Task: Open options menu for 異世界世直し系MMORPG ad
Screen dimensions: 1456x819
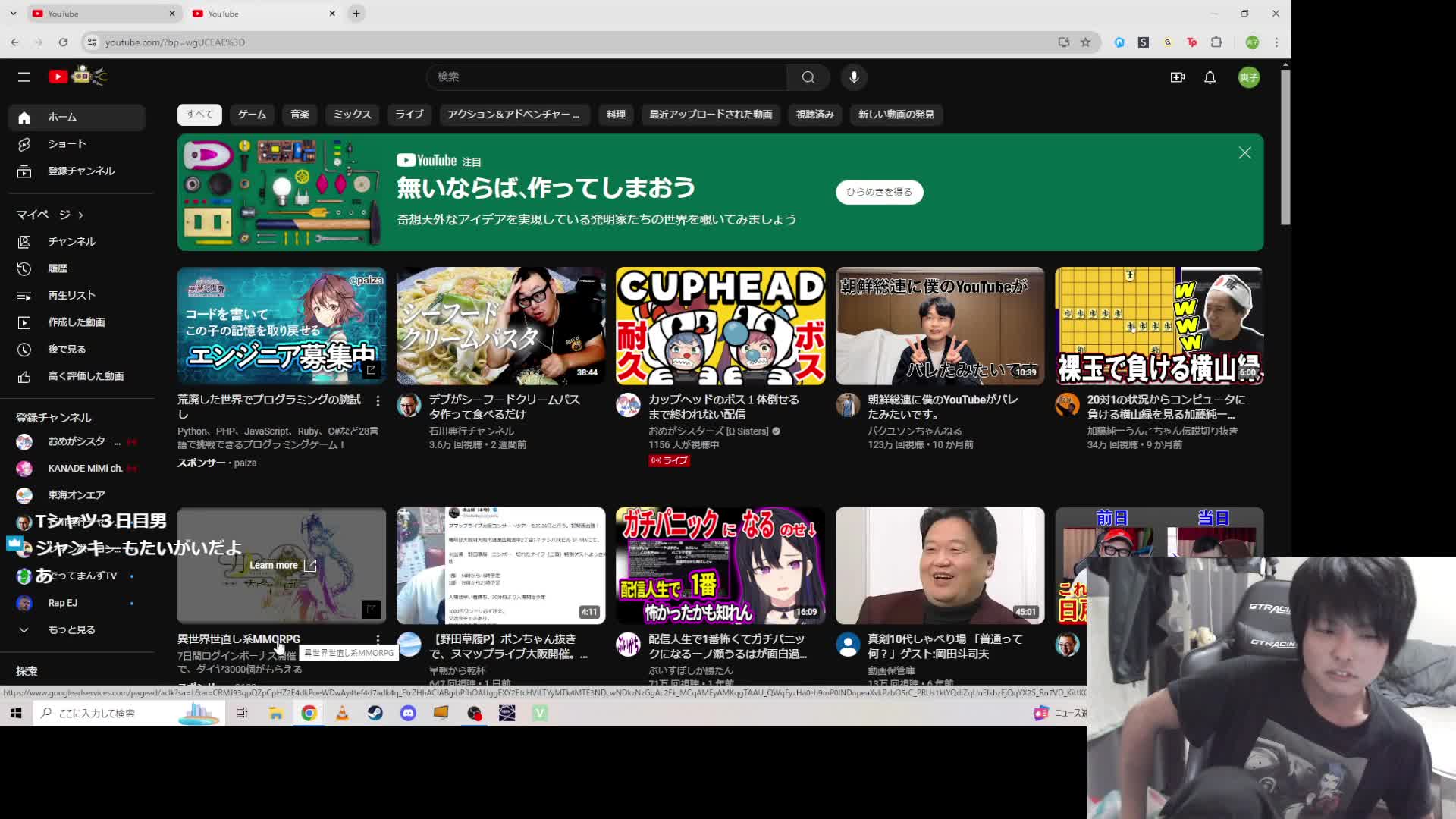Action: pos(378,640)
